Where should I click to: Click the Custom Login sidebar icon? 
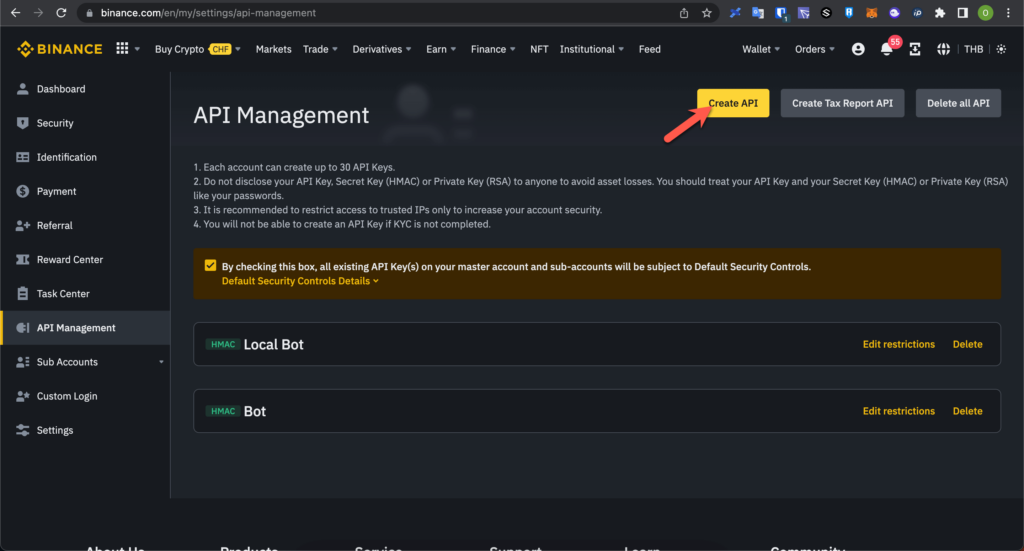pos(23,396)
